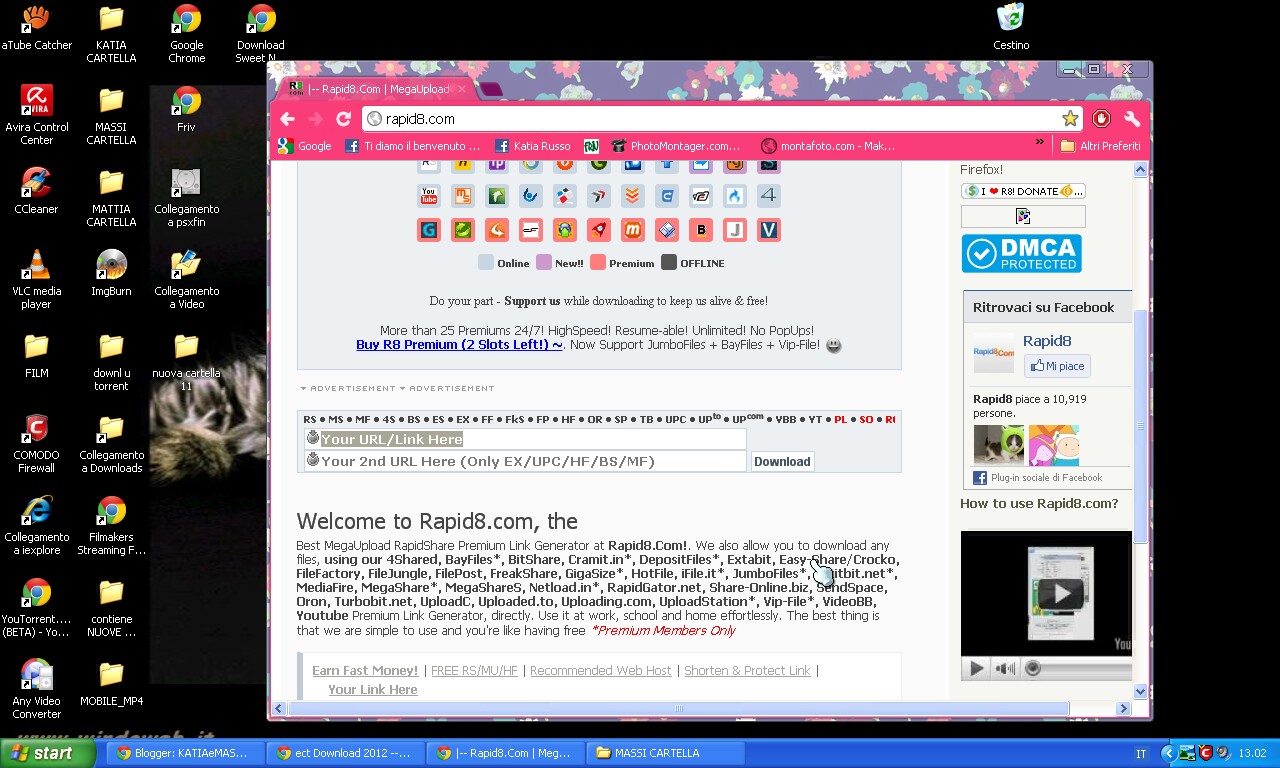This screenshot has width=1280, height=768.
Task: Click the premium G host icon
Action: [x=429, y=230]
